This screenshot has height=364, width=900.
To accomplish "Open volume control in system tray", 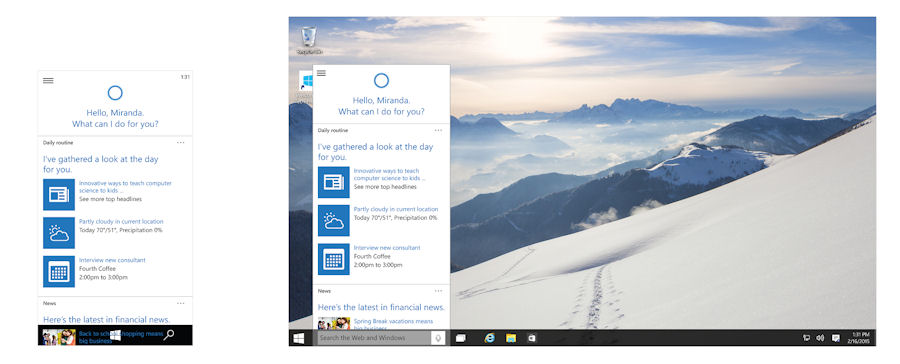I will (x=820, y=338).
